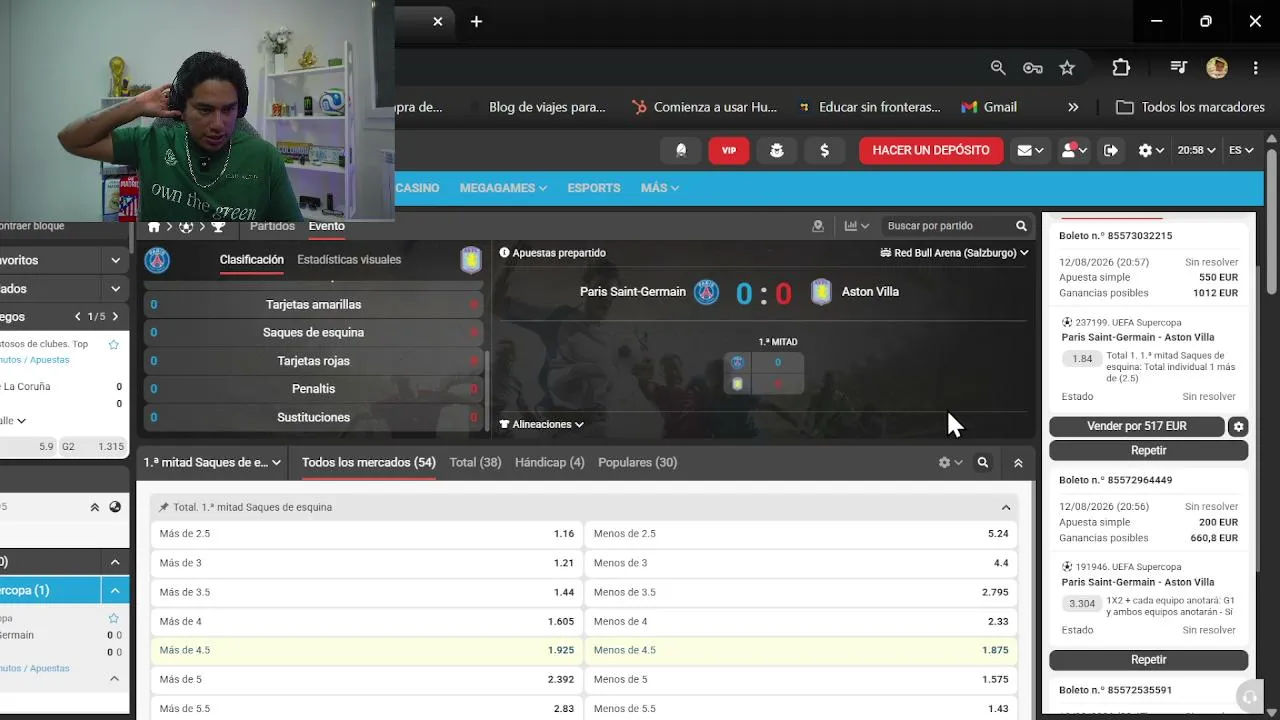The image size is (1280, 720).
Task: Select the Clasificación tab
Action: [252, 260]
